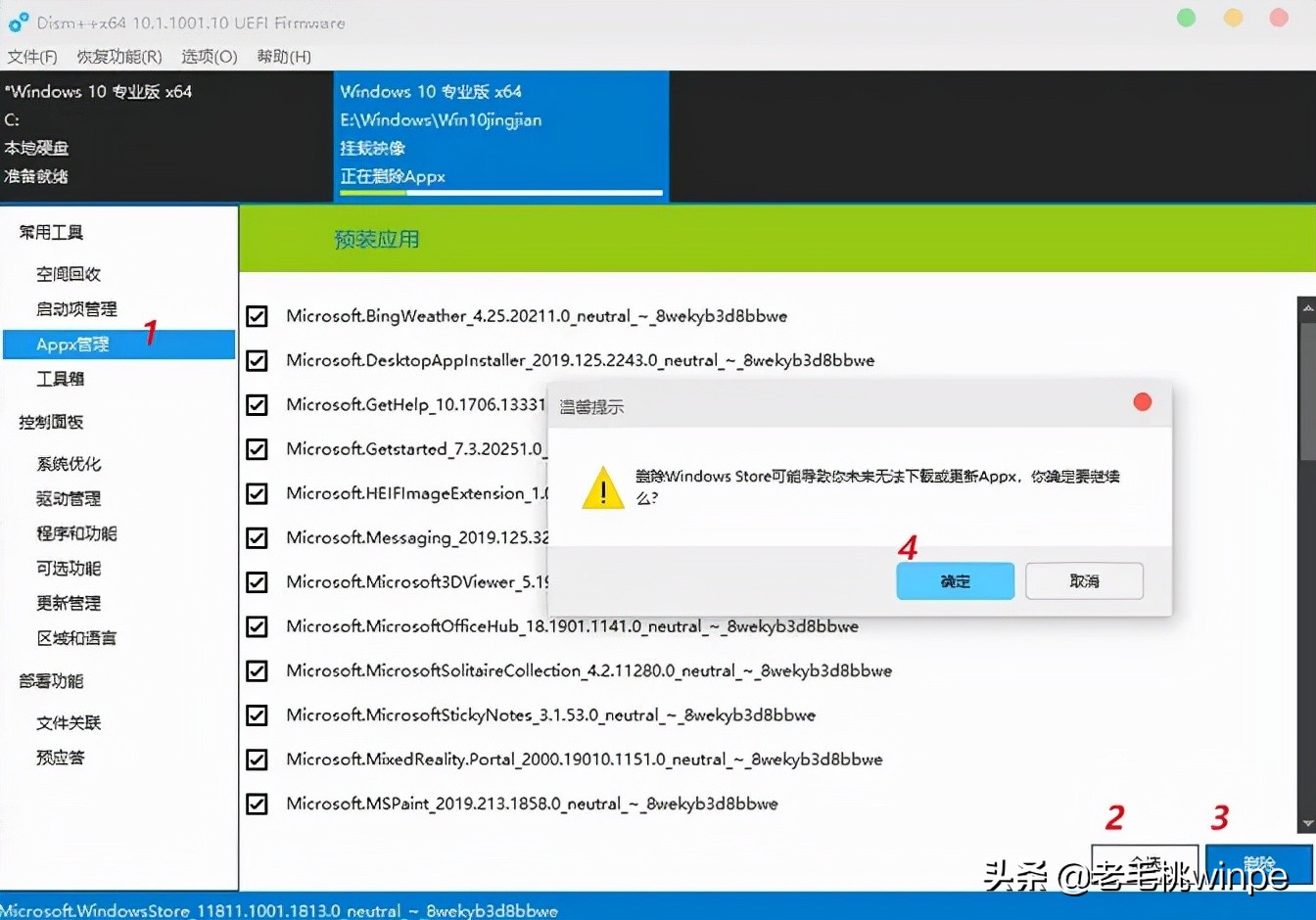Click the Dism++ app logo icon
The image size is (1316, 920).
point(19,22)
